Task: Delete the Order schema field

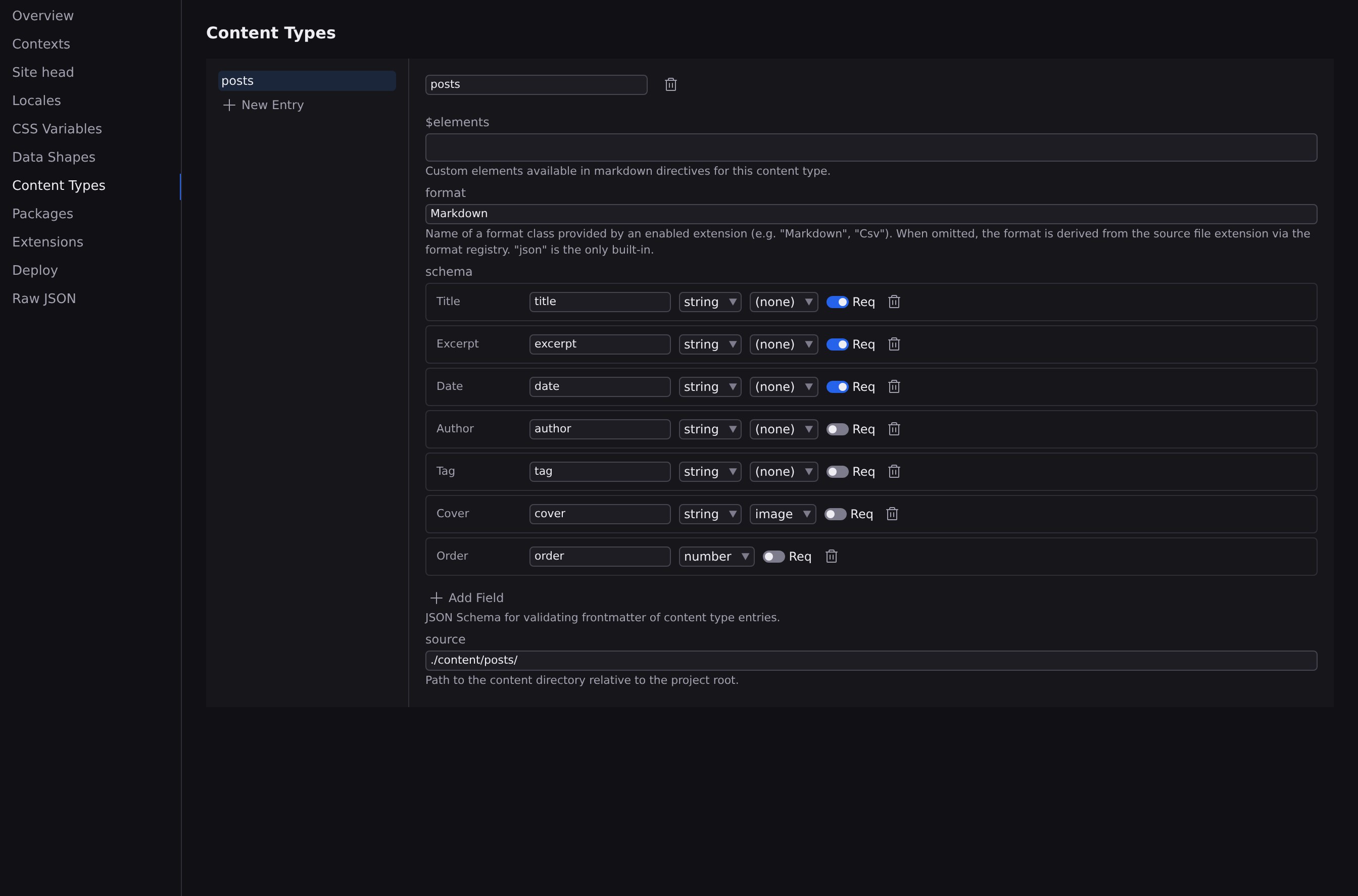Action: (x=832, y=557)
